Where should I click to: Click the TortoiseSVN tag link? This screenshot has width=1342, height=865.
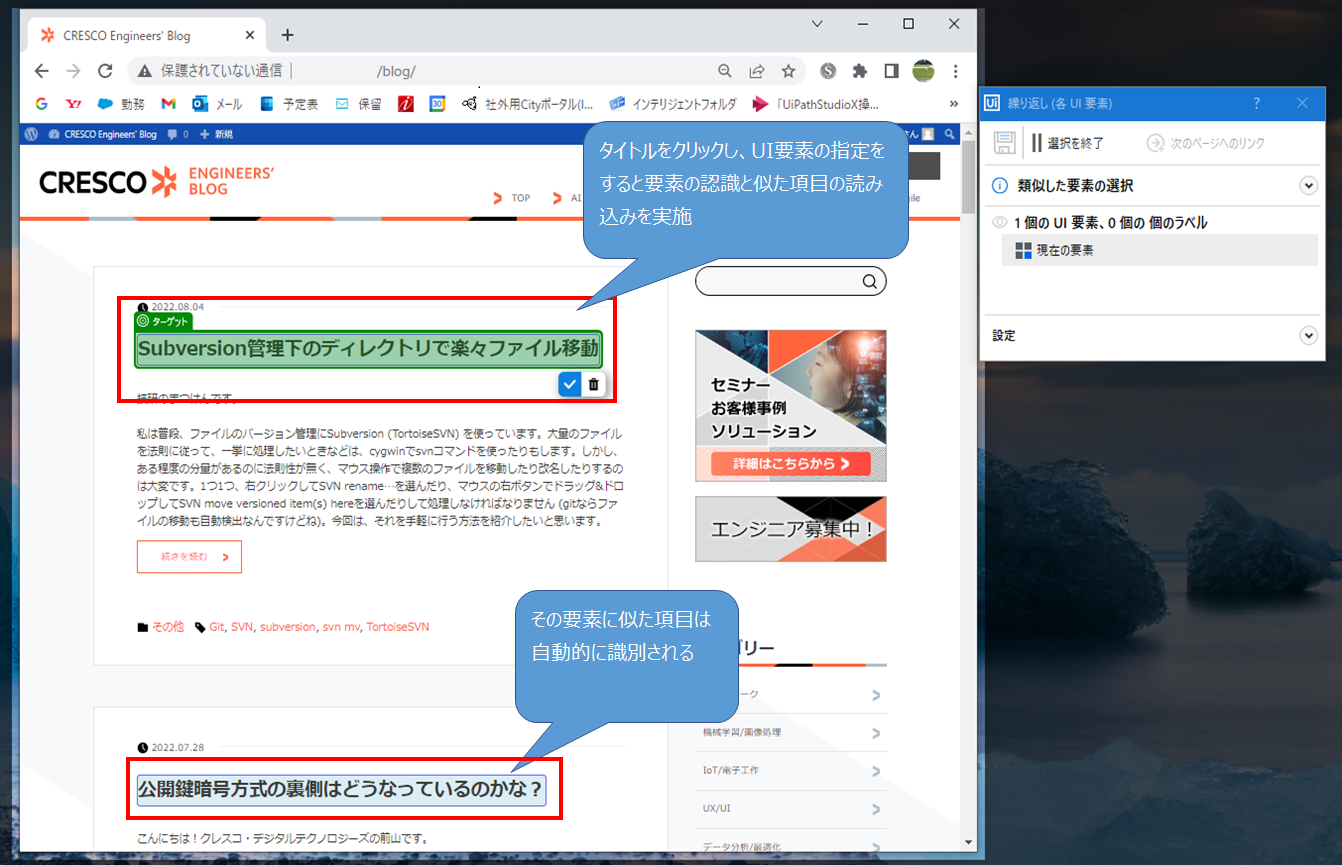coord(398,627)
